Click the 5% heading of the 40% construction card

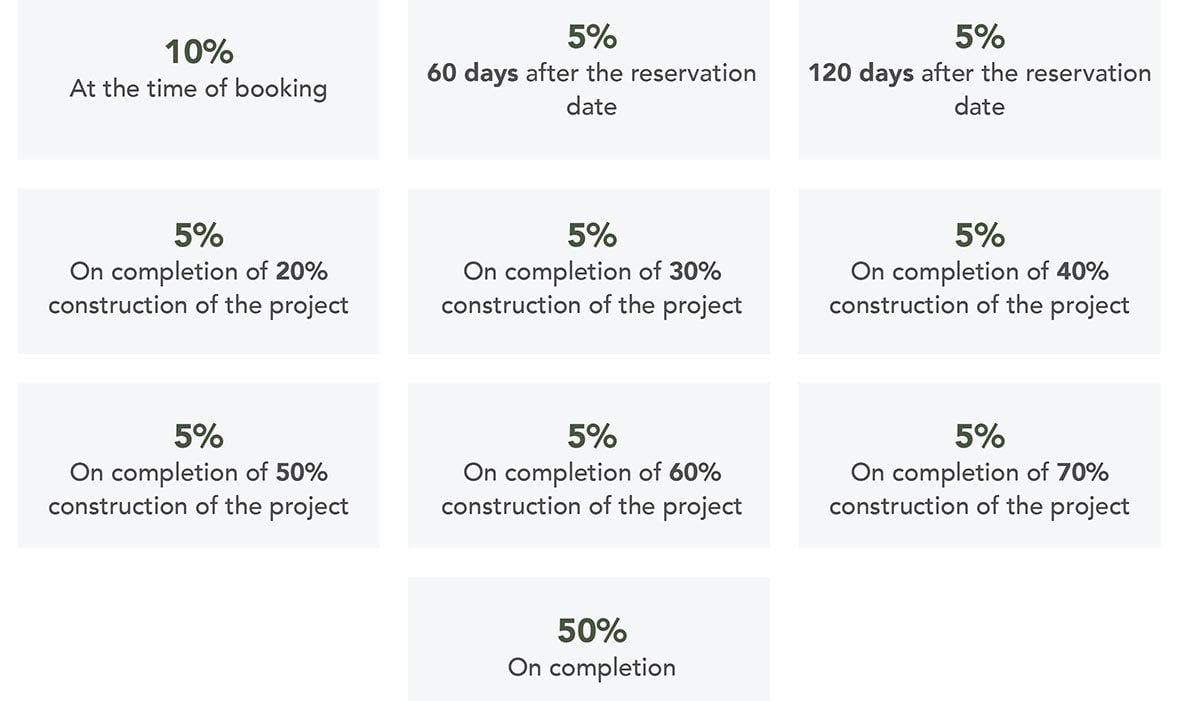click(x=979, y=236)
